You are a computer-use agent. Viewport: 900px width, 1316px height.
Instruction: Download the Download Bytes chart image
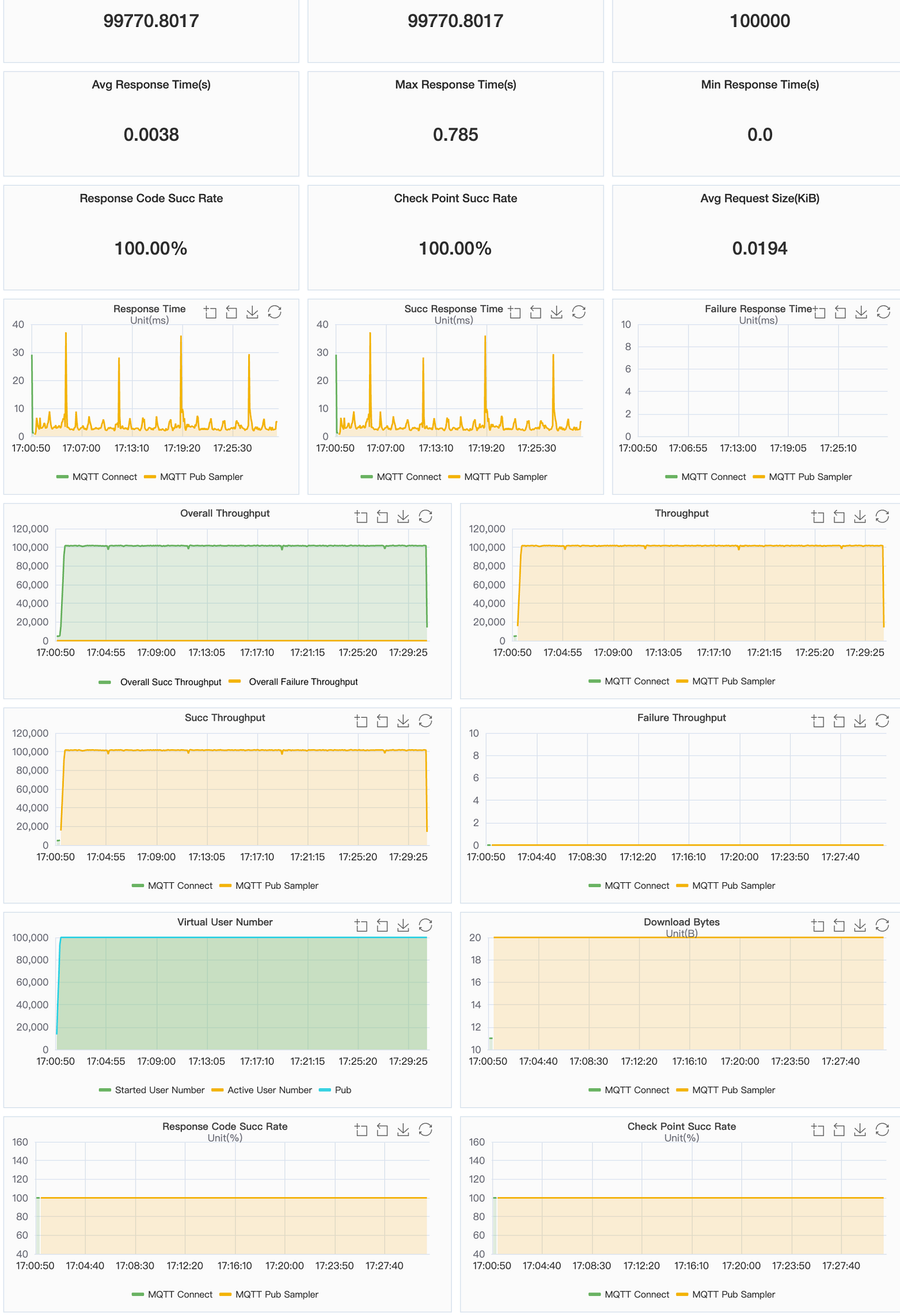click(860, 925)
